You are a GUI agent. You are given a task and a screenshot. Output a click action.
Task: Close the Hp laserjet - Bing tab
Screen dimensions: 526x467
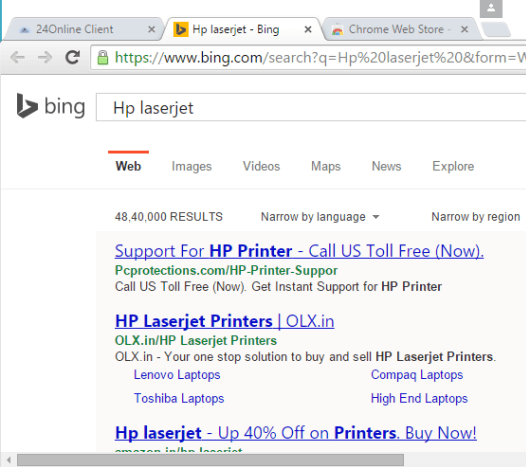click(x=308, y=30)
